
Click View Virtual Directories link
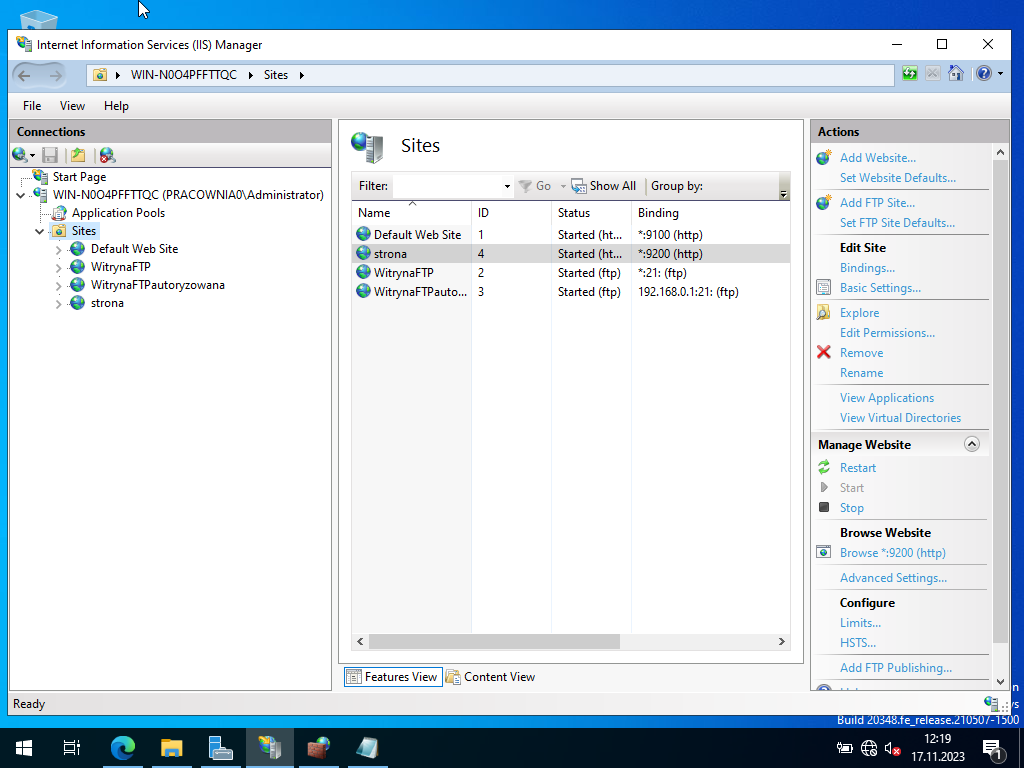[x=901, y=417]
